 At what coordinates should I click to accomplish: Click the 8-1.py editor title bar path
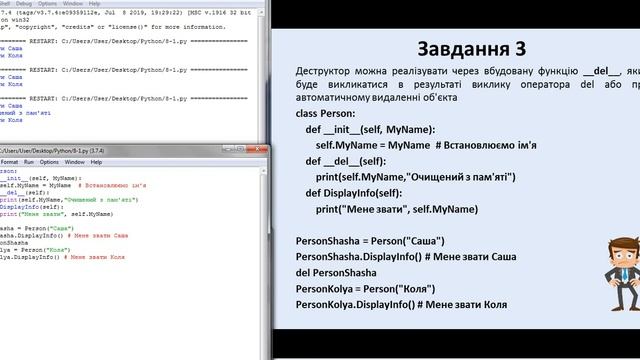[52, 151]
